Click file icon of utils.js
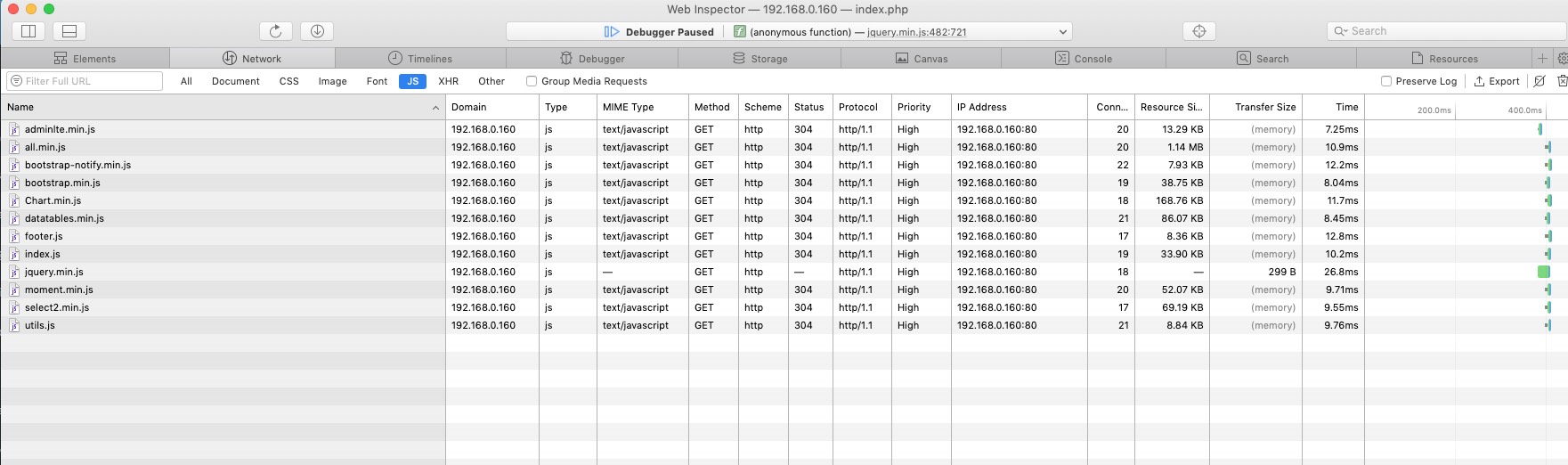 [x=14, y=325]
